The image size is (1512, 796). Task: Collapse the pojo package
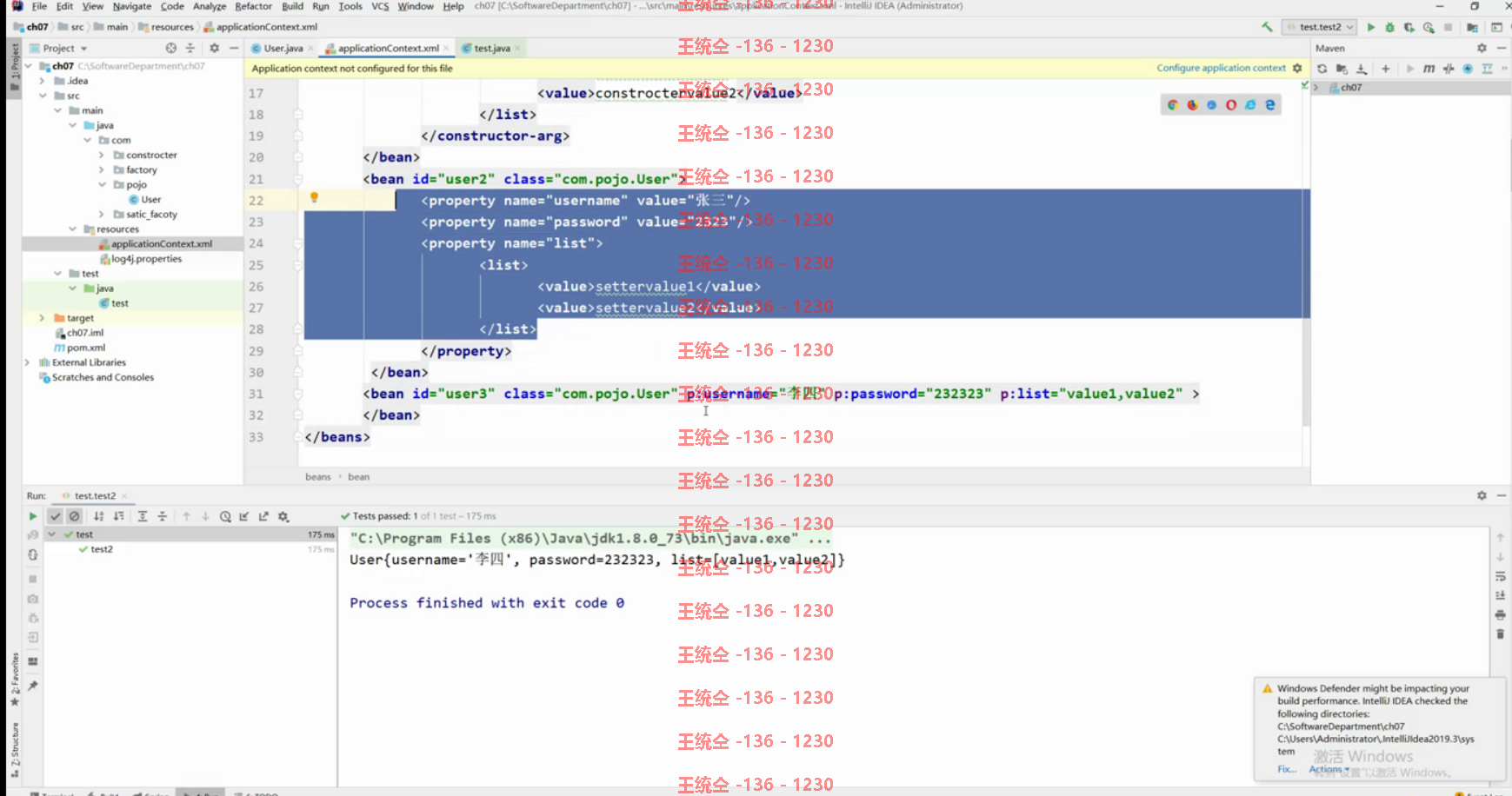tap(102, 184)
